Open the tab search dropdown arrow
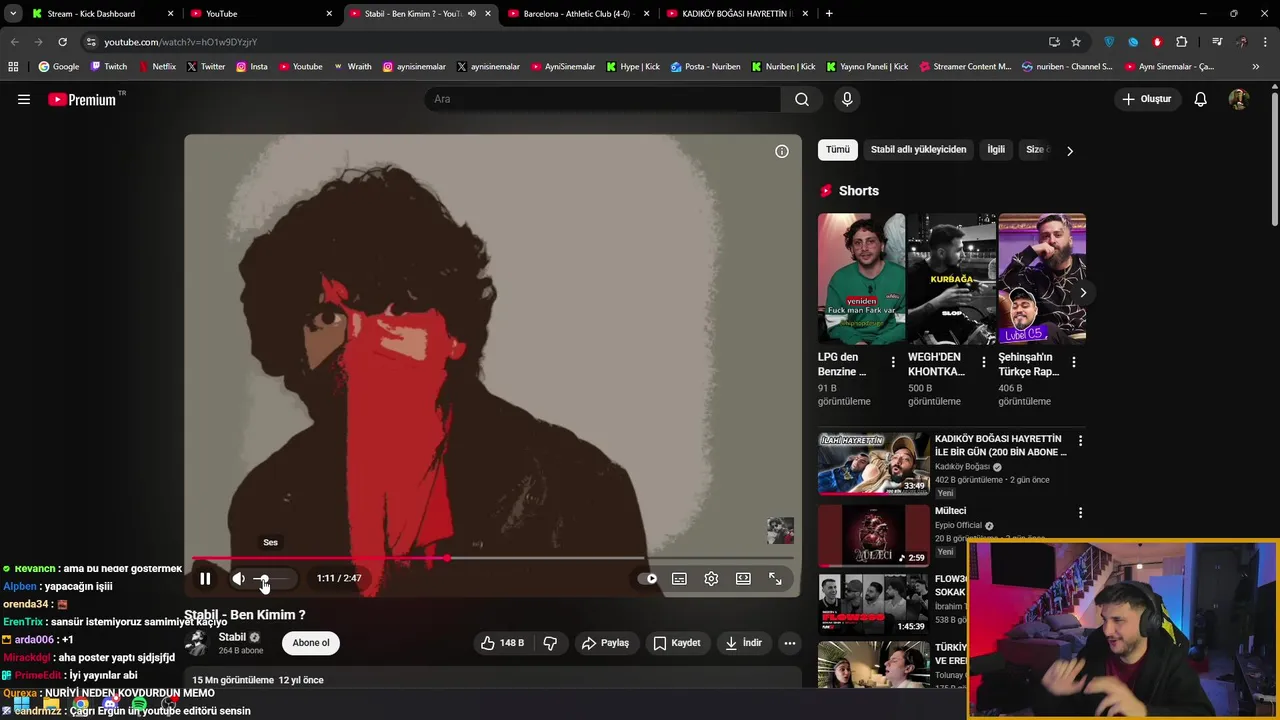This screenshot has height=720, width=1280. (x=13, y=13)
